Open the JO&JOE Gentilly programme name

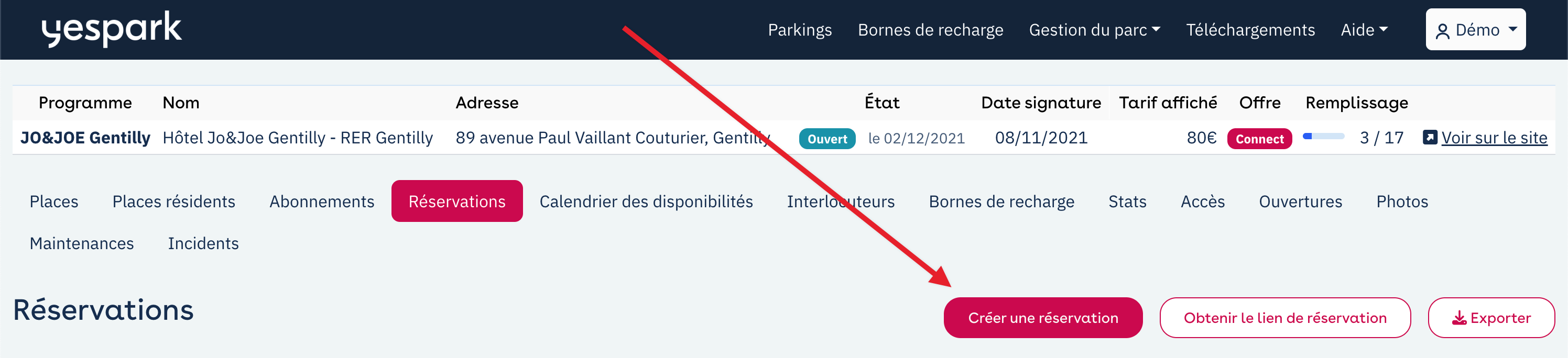click(x=85, y=137)
